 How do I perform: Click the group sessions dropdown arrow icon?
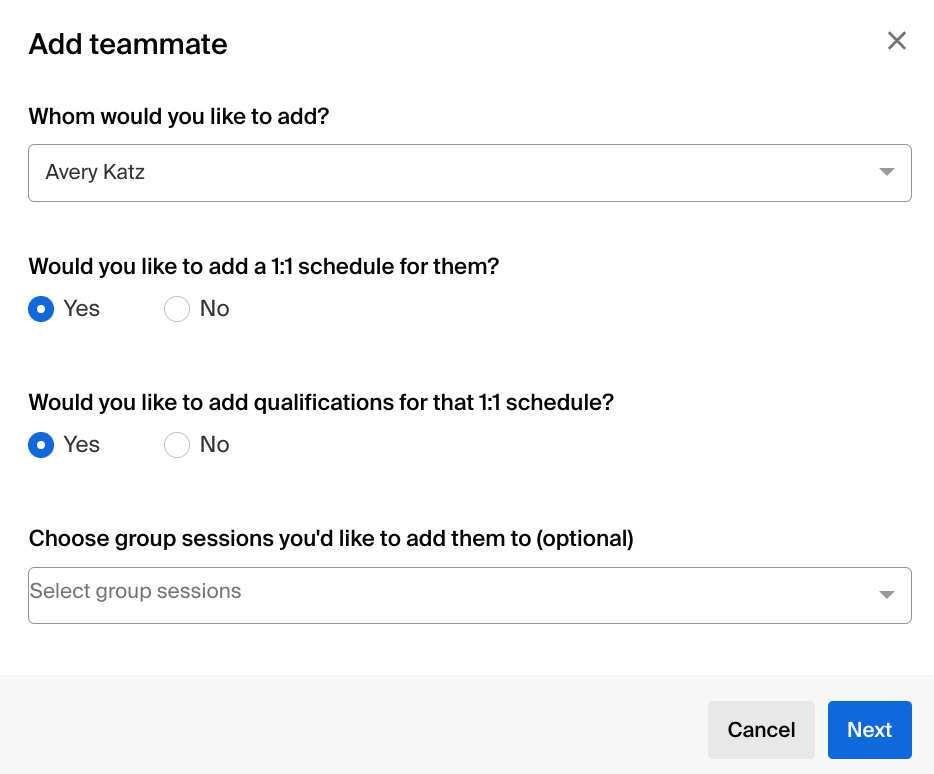coord(886,594)
